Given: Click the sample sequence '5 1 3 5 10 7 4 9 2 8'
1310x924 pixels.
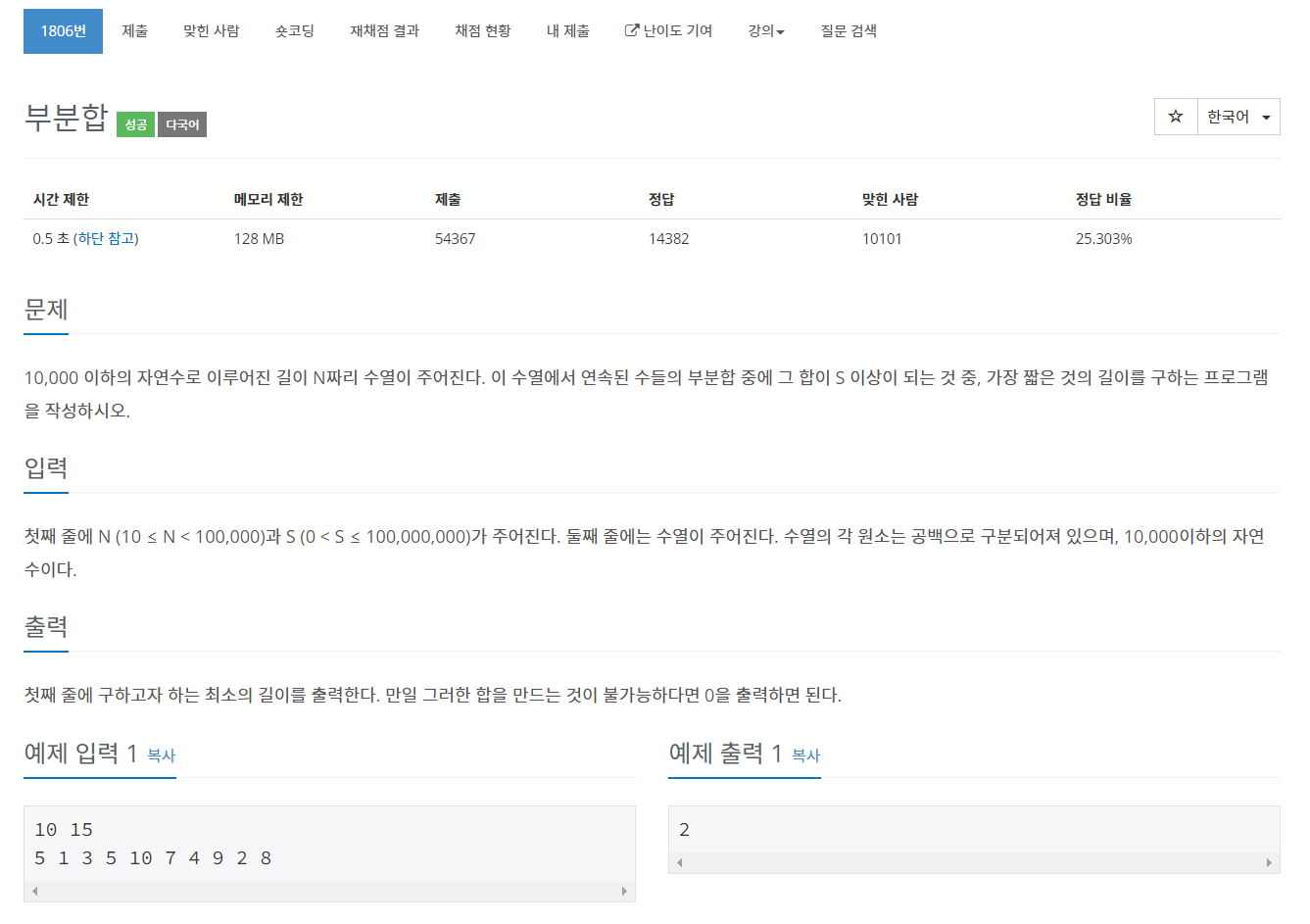Looking at the screenshot, I should pos(153,858).
